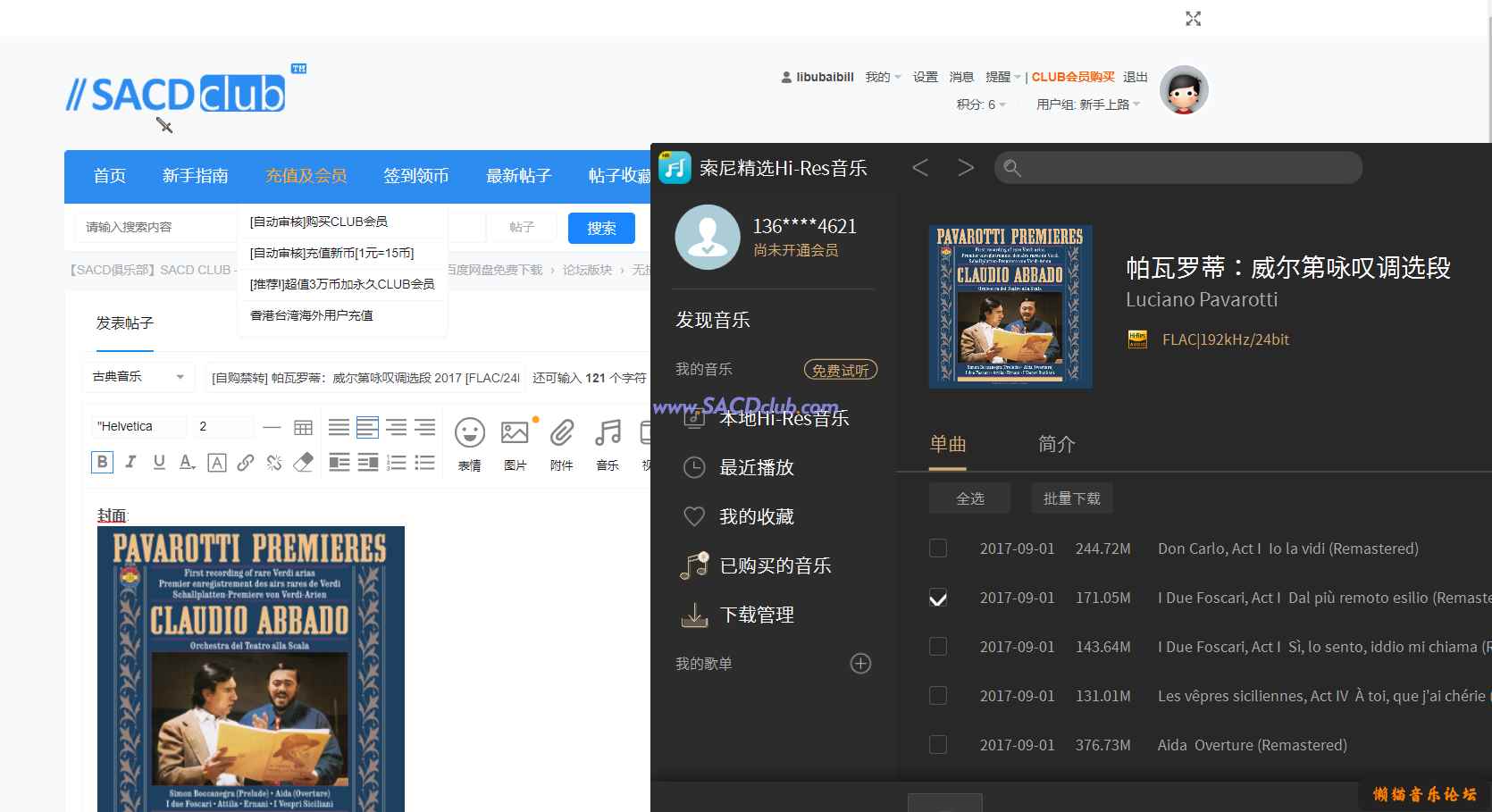Open 最新帖子 in the nav bar
Viewport: 1492px width, 812px height.
tap(519, 176)
